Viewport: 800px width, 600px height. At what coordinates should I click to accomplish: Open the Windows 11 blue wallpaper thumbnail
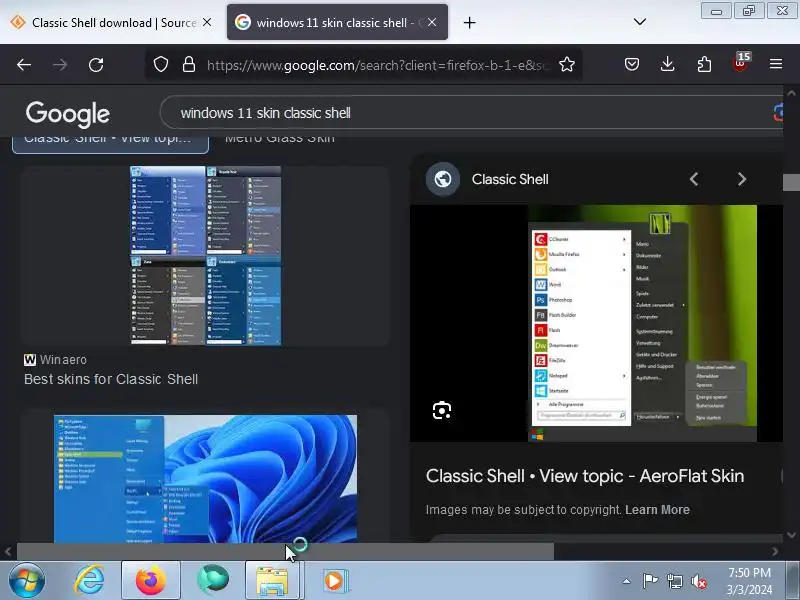click(205, 479)
